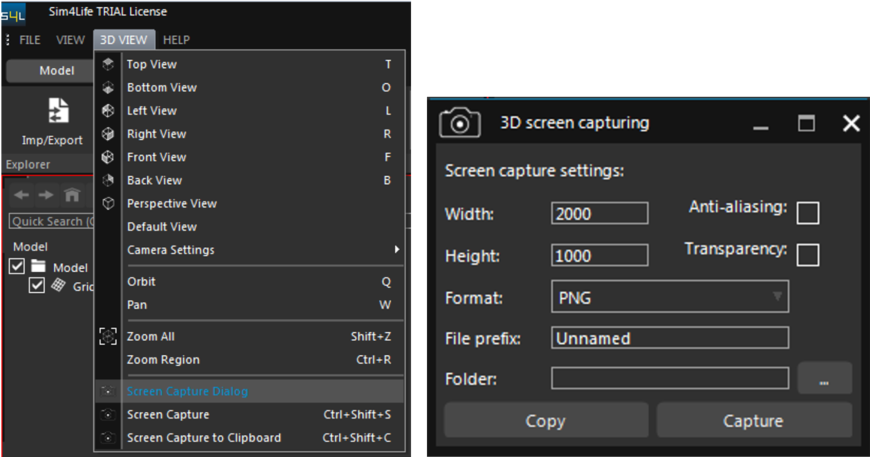
Task: Choose Screen Capture Dialog menu entry
Action: (x=187, y=391)
